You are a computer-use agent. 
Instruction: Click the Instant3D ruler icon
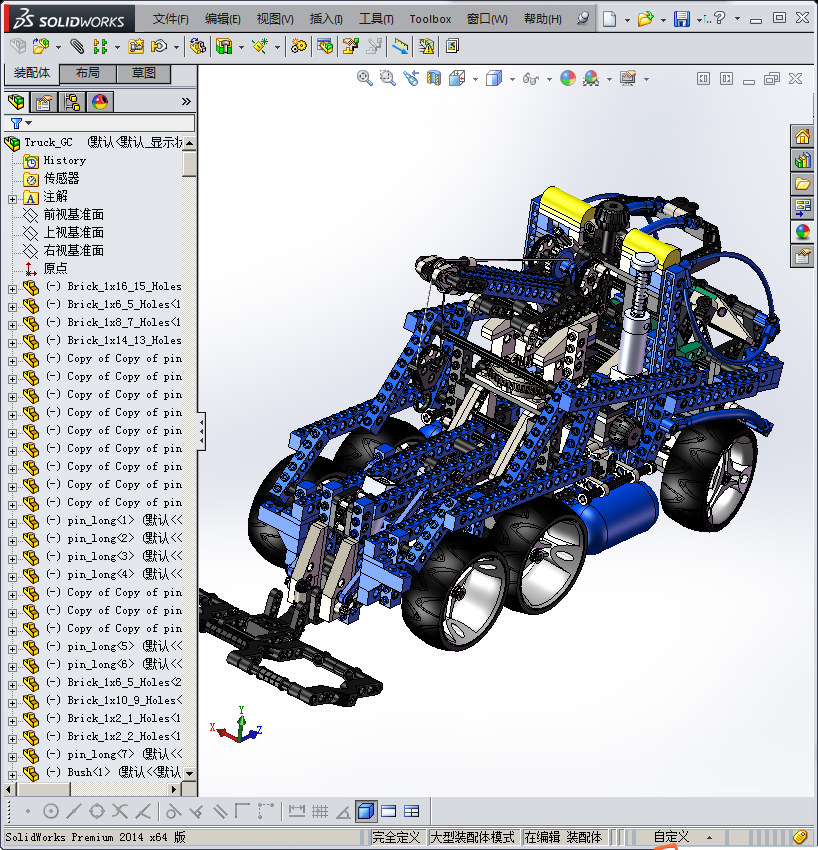pyautogui.click(x=401, y=47)
